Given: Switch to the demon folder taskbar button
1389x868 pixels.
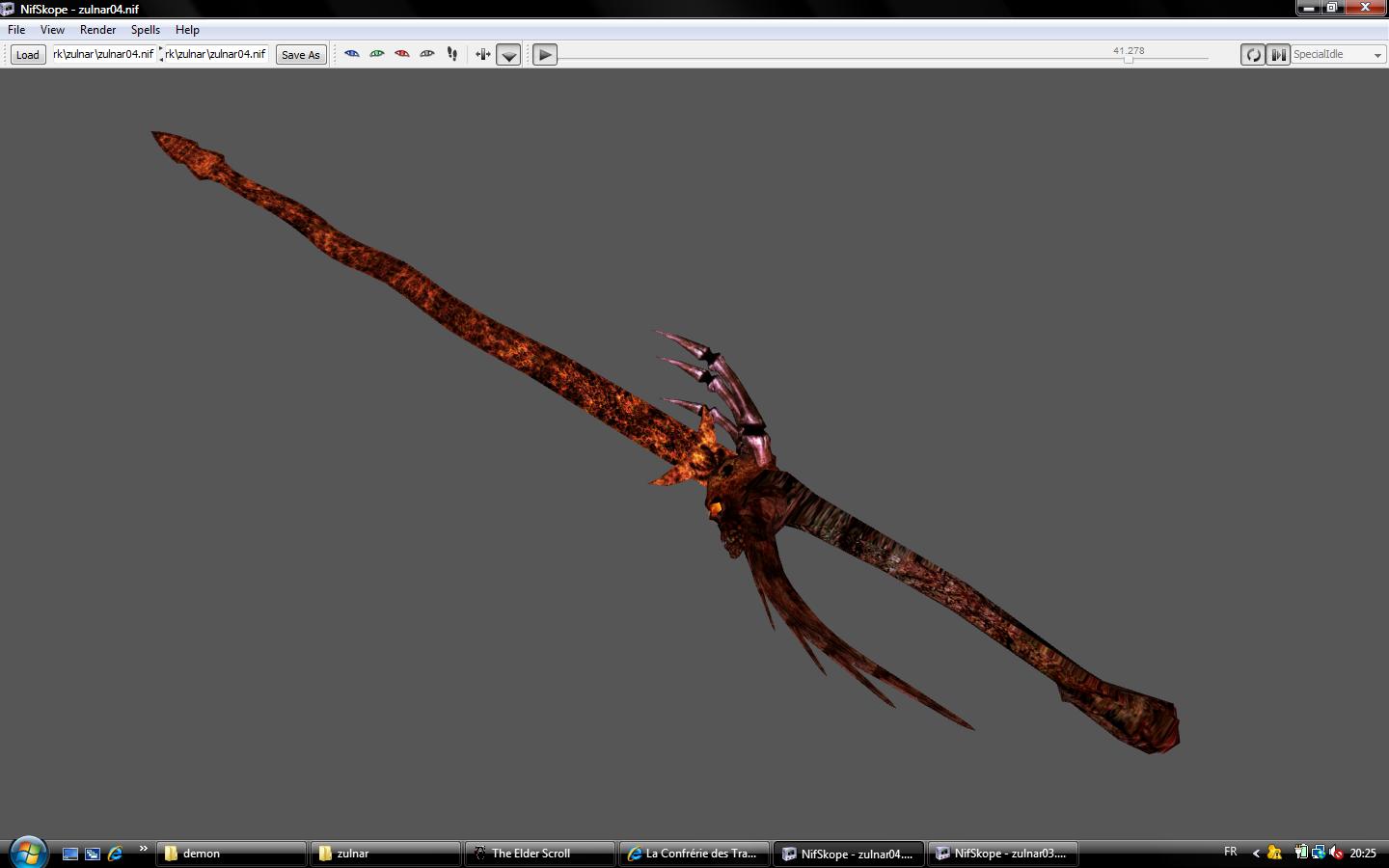Looking at the screenshot, I should (231, 854).
